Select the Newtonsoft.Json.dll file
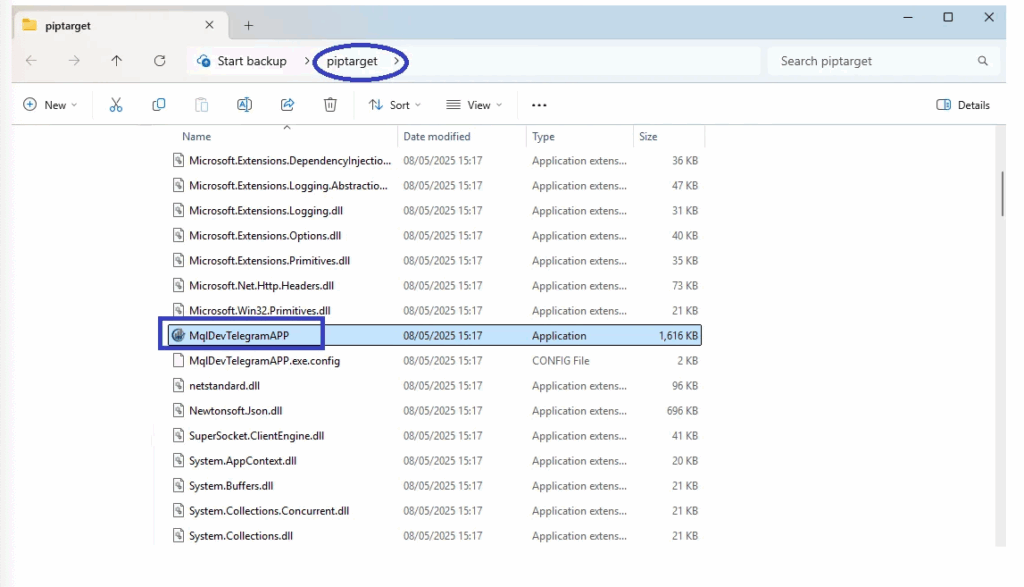Image resolution: width=1024 pixels, height=587 pixels. [235, 411]
